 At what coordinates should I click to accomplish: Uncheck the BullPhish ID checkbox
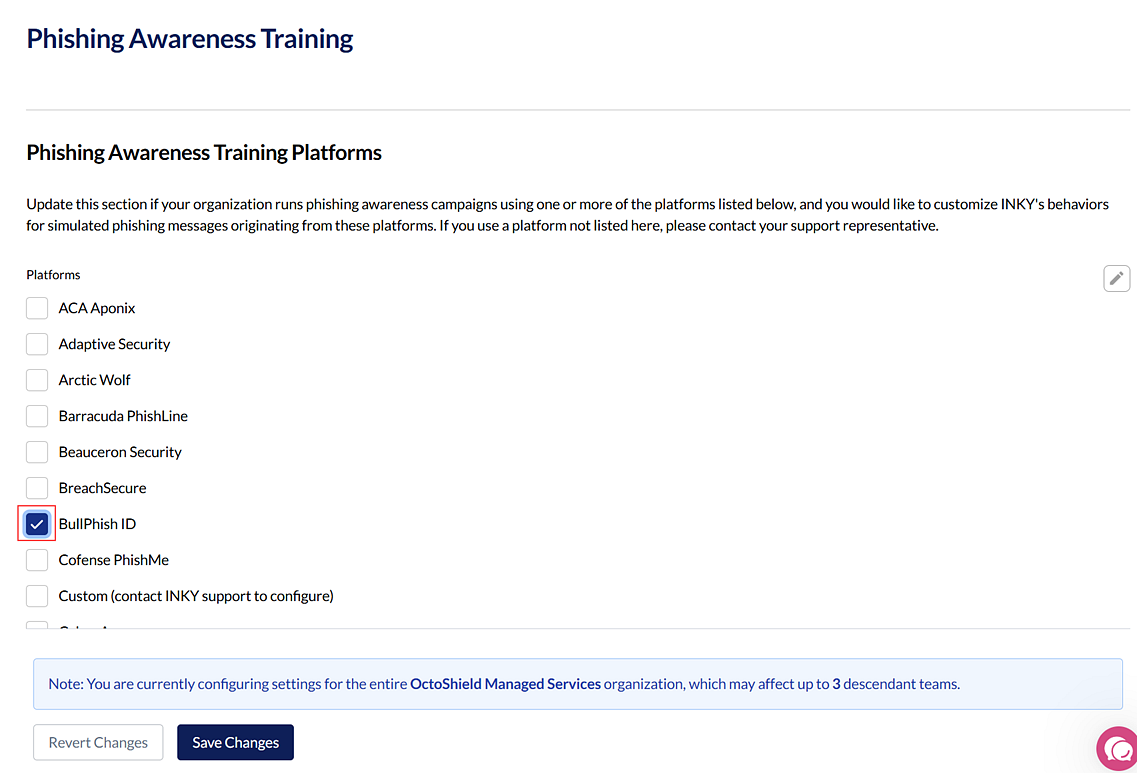tap(37, 524)
